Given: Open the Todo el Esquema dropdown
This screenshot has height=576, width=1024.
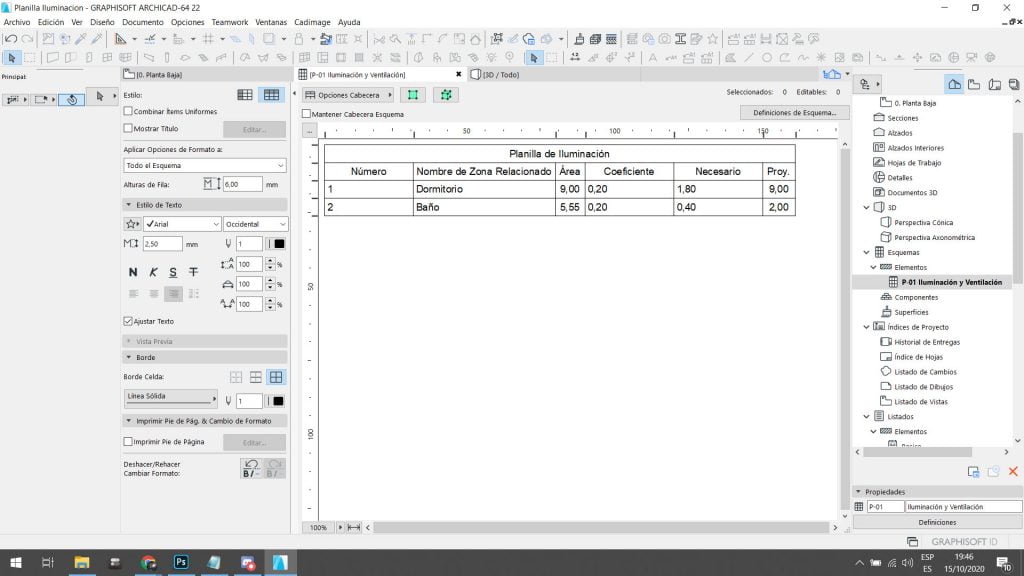Looking at the screenshot, I should click(205, 165).
